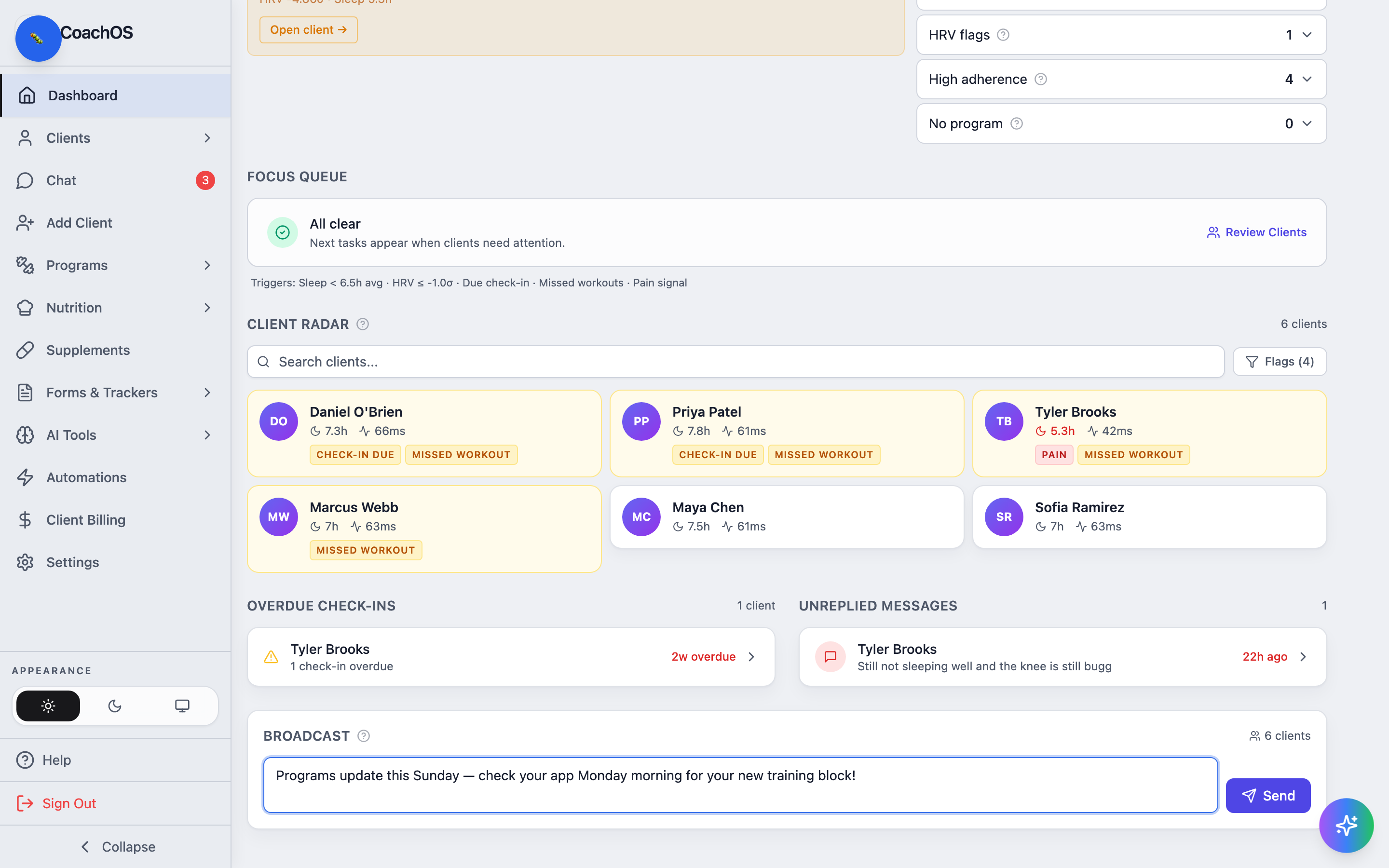Screen dimensions: 1389x868
Task: Open Tyler Brooks overdue check-in row
Action: click(511, 657)
